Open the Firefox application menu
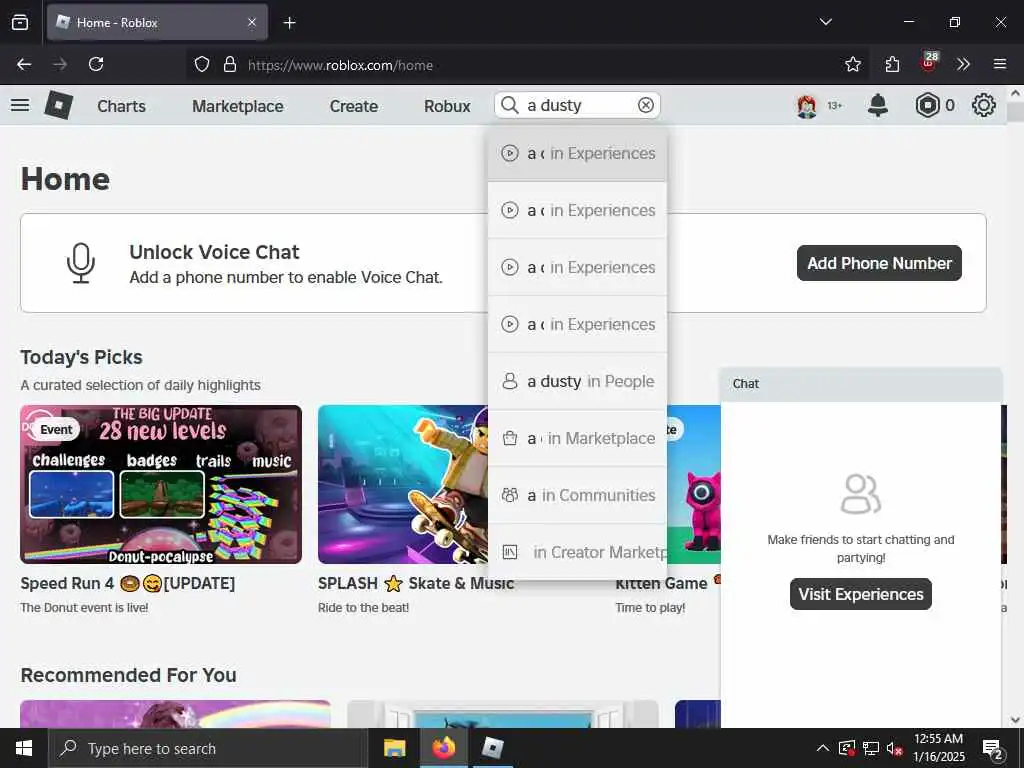 (x=1000, y=64)
